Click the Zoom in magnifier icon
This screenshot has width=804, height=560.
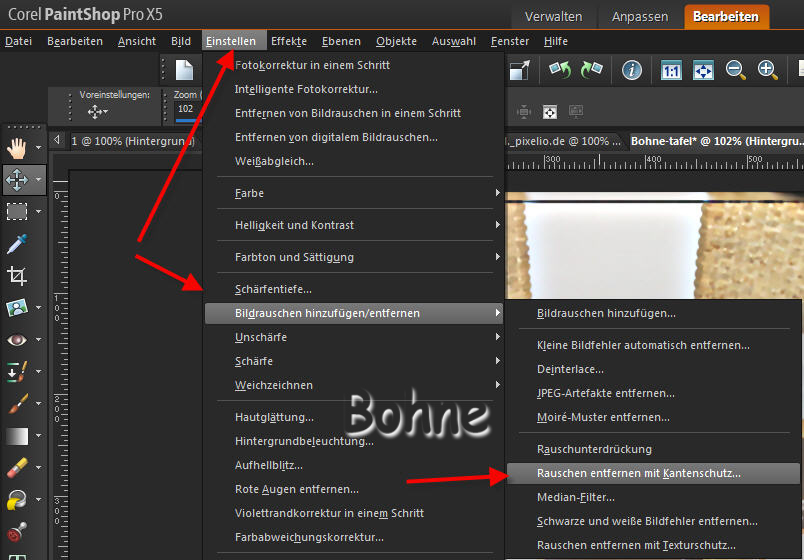(x=768, y=70)
